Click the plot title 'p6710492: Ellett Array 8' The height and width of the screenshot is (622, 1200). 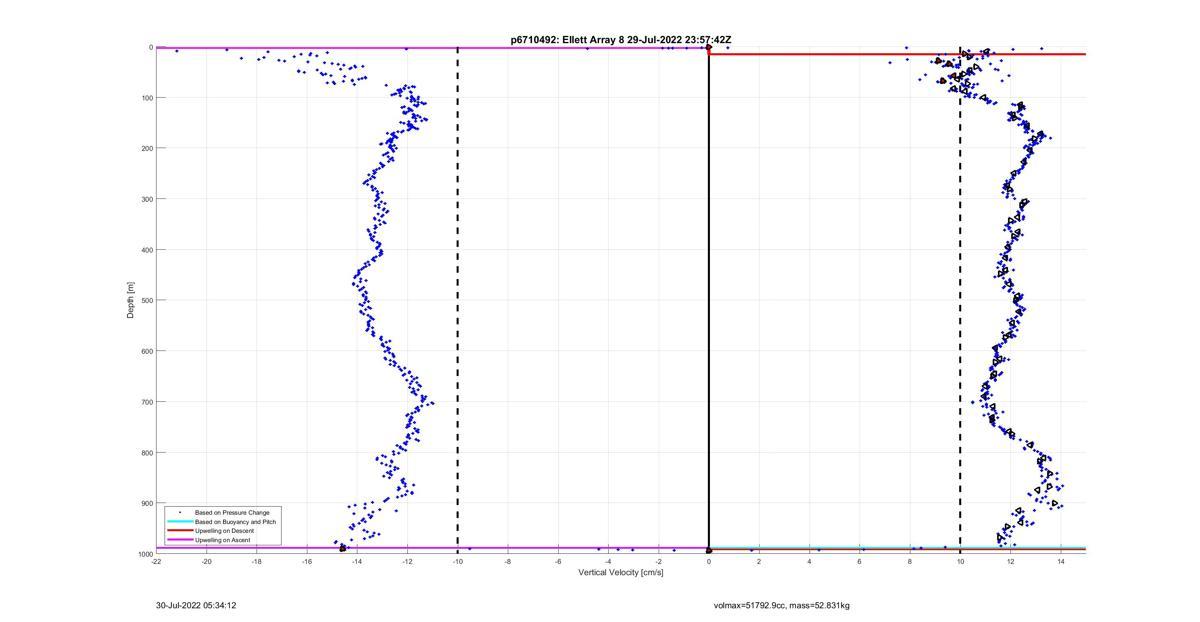pyautogui.click(x=568, y=40)
